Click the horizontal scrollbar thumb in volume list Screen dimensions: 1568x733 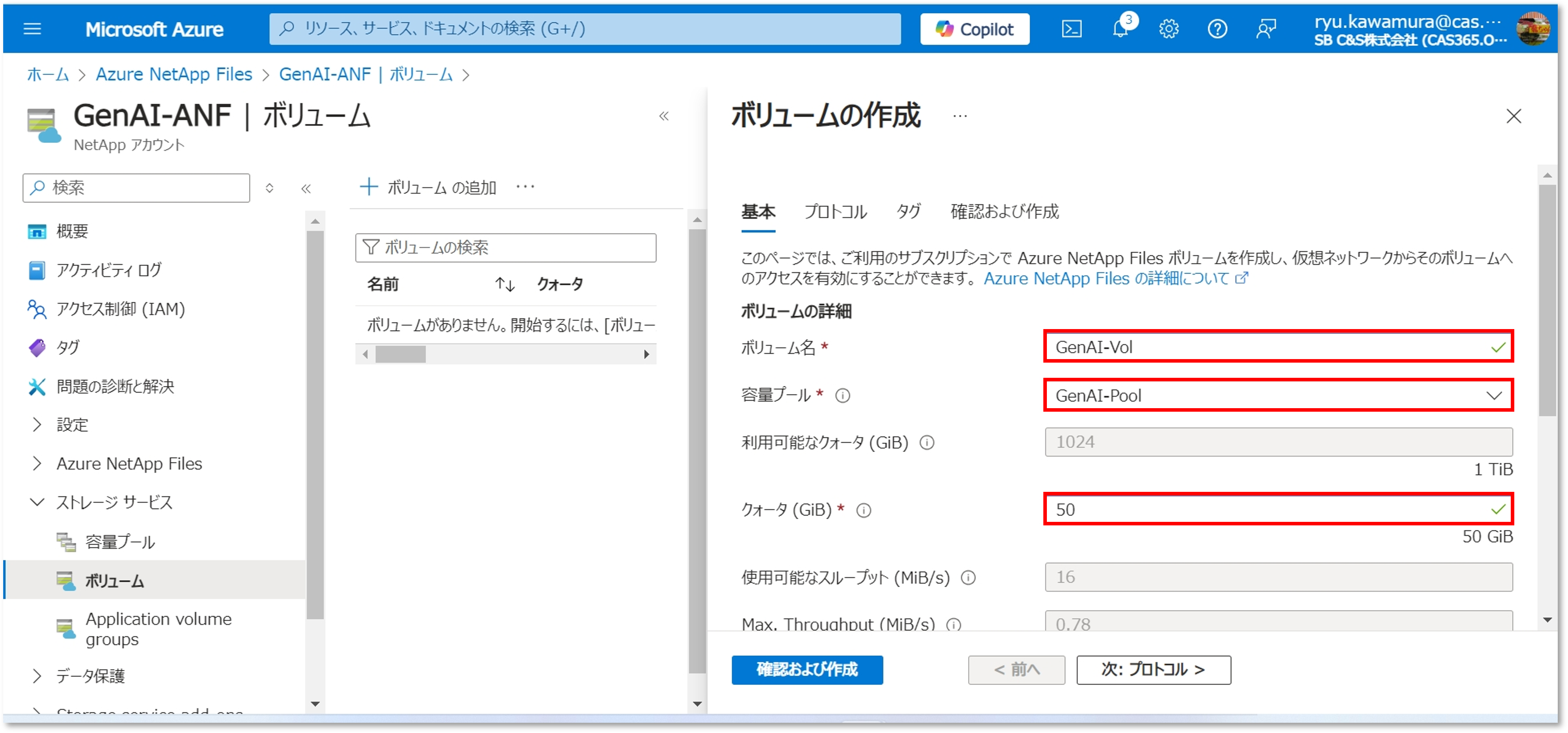pos(401,354)
